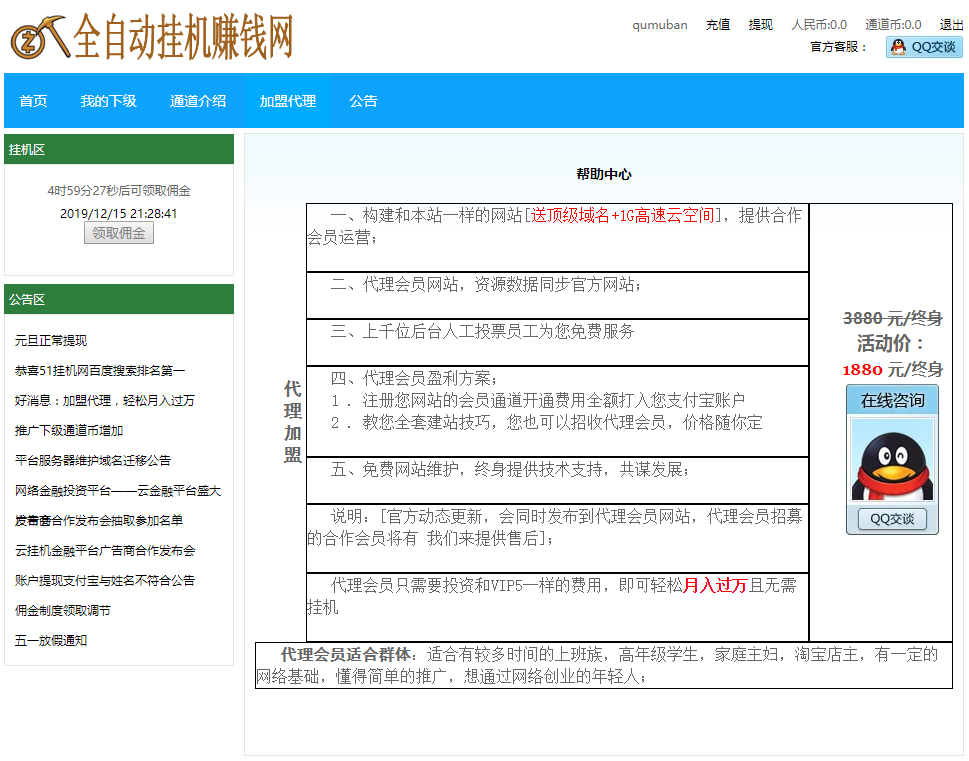This screenshot has height=761, width=969.
Task: Open QQ chat icon button in header
Action: tap(924, 47)
